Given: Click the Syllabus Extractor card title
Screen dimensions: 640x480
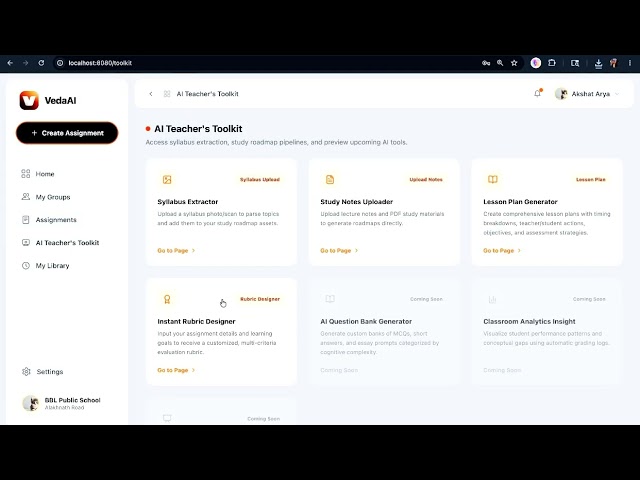Looking at the screenshot, I should [x=188, y=202].
